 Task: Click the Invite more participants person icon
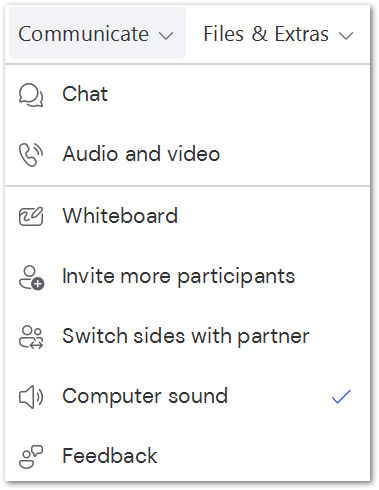31,277
